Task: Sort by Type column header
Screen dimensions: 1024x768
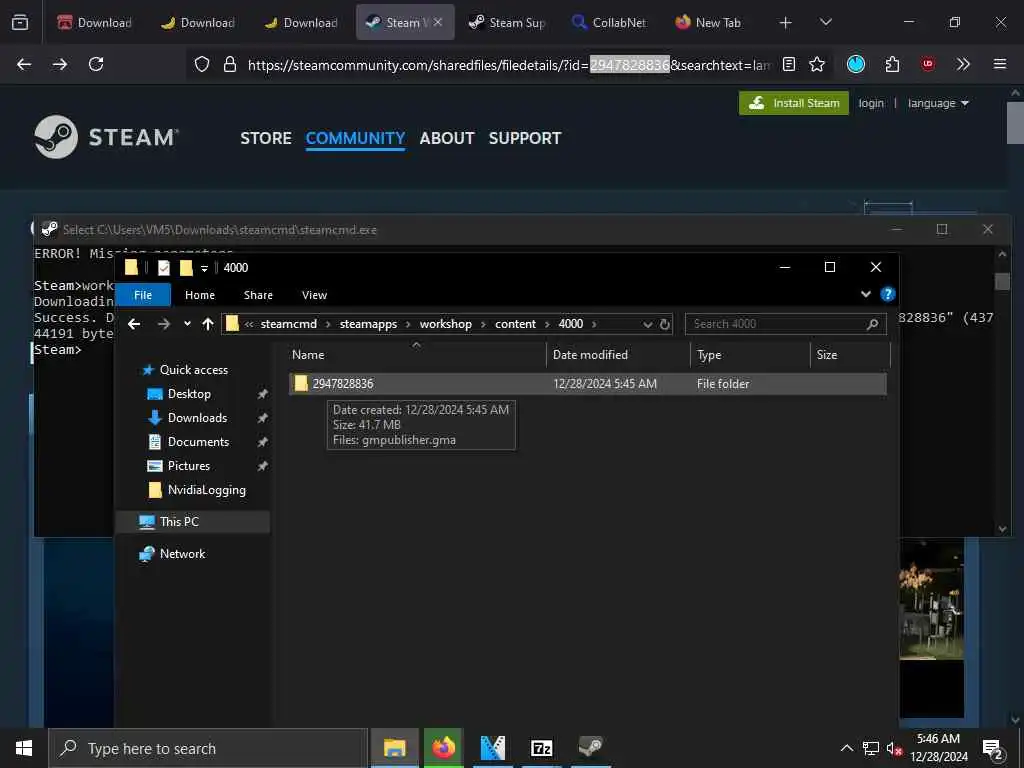Action: (750, 355)
